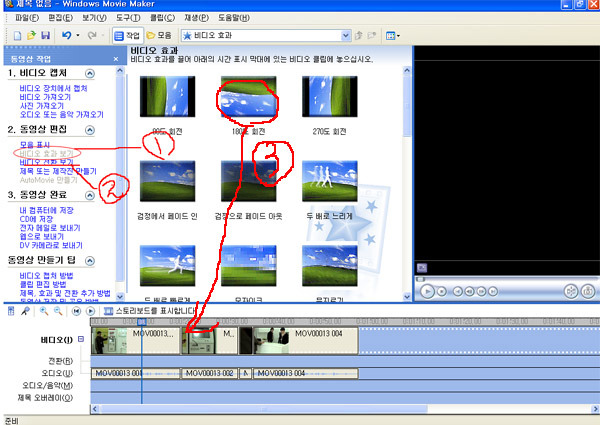
Task: Click 내 컴퓨터에 저장 link
Action: tap(46, 210)
